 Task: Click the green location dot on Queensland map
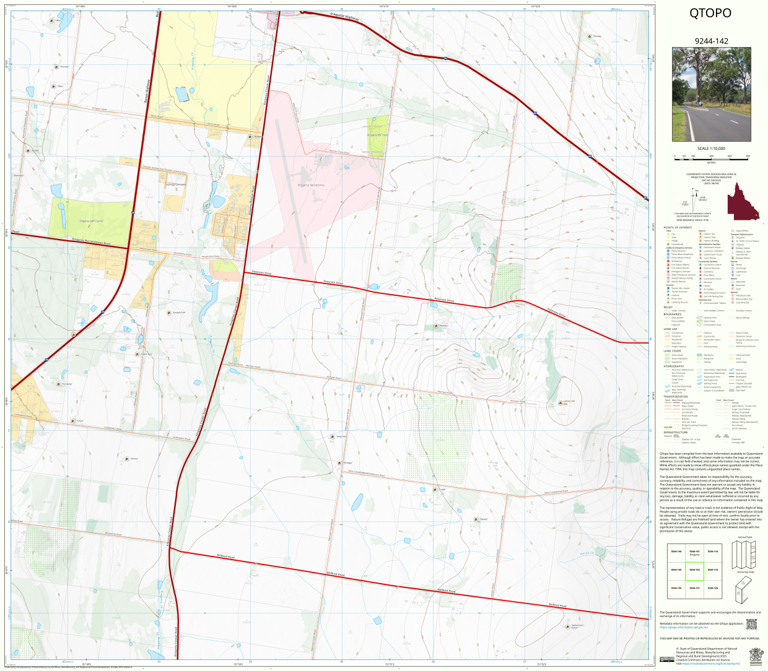tap(756, 216)
